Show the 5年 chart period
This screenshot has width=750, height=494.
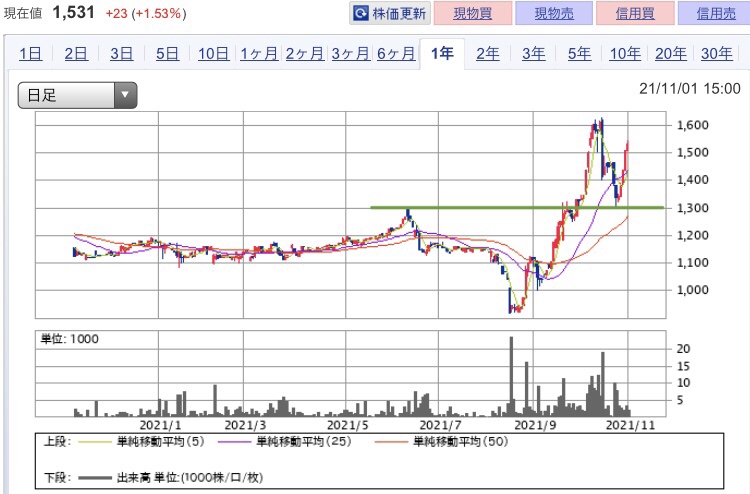pyautogui.click(x=579, y=54)
